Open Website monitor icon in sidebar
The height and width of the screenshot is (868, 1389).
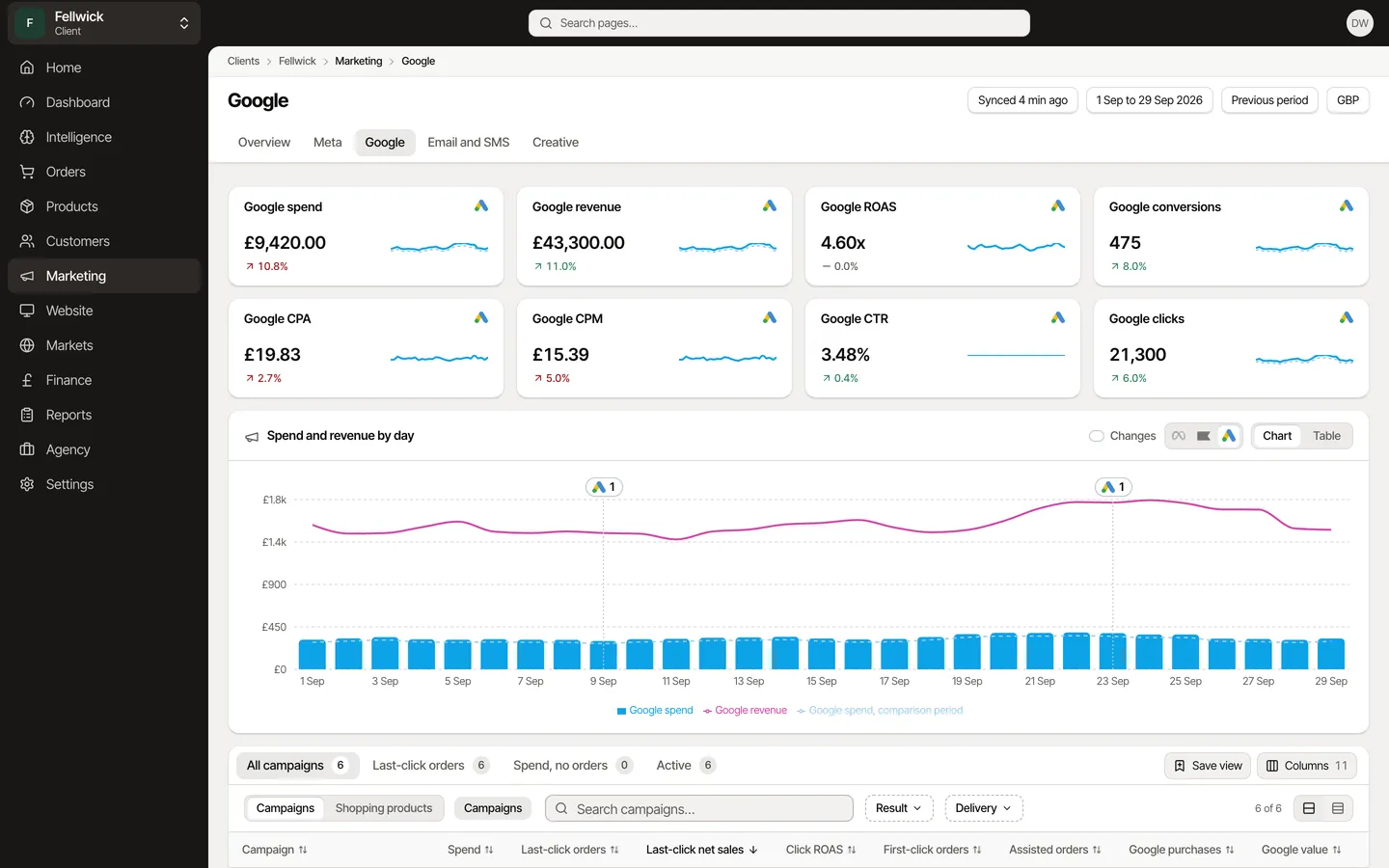click(x=27, y=311)
